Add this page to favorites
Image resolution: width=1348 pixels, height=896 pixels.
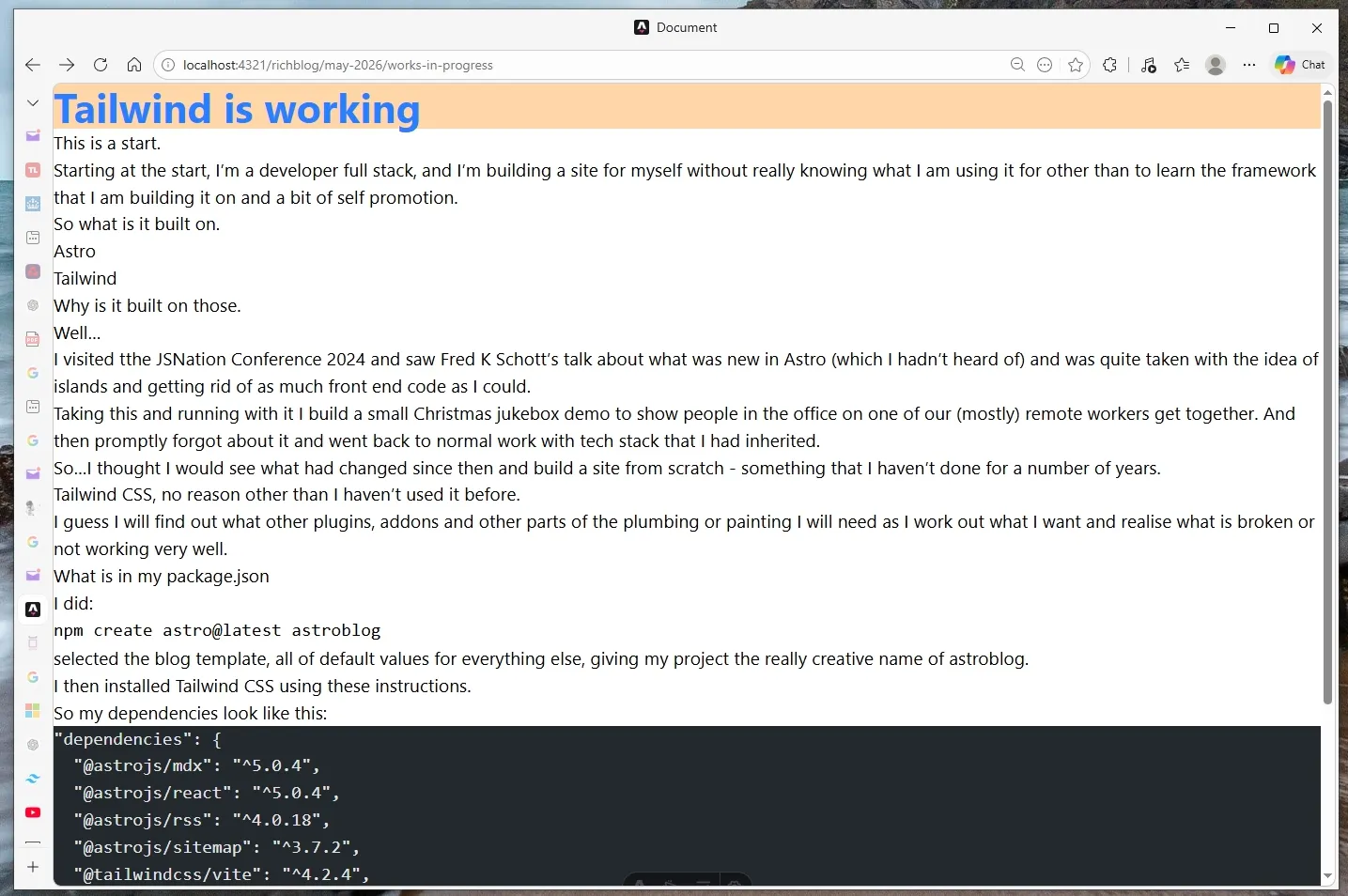coord(1076,65)
